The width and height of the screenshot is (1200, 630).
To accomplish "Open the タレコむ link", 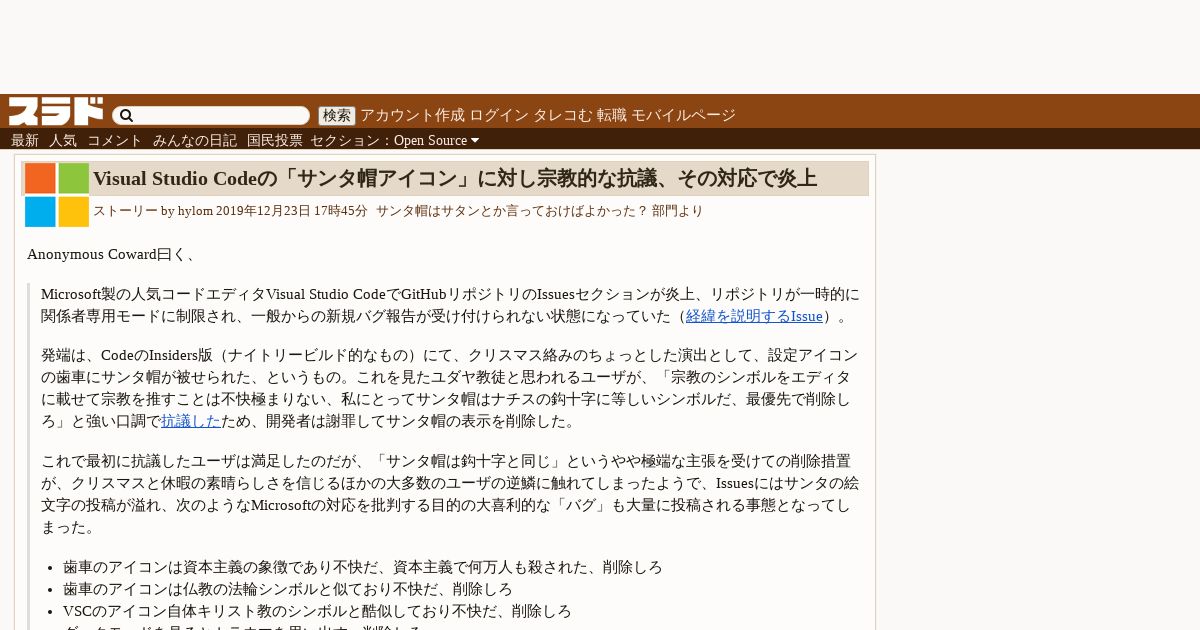I will click(x=562, y=115).
